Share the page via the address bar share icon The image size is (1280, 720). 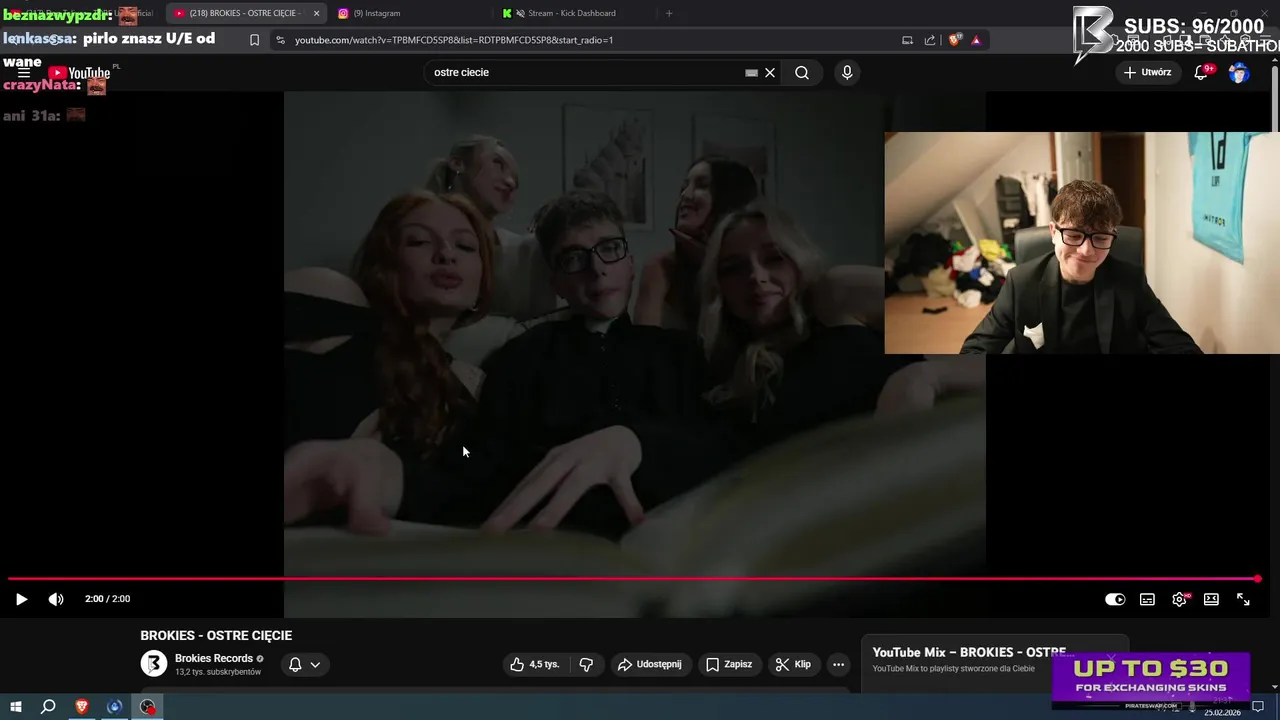click(930, 40)
